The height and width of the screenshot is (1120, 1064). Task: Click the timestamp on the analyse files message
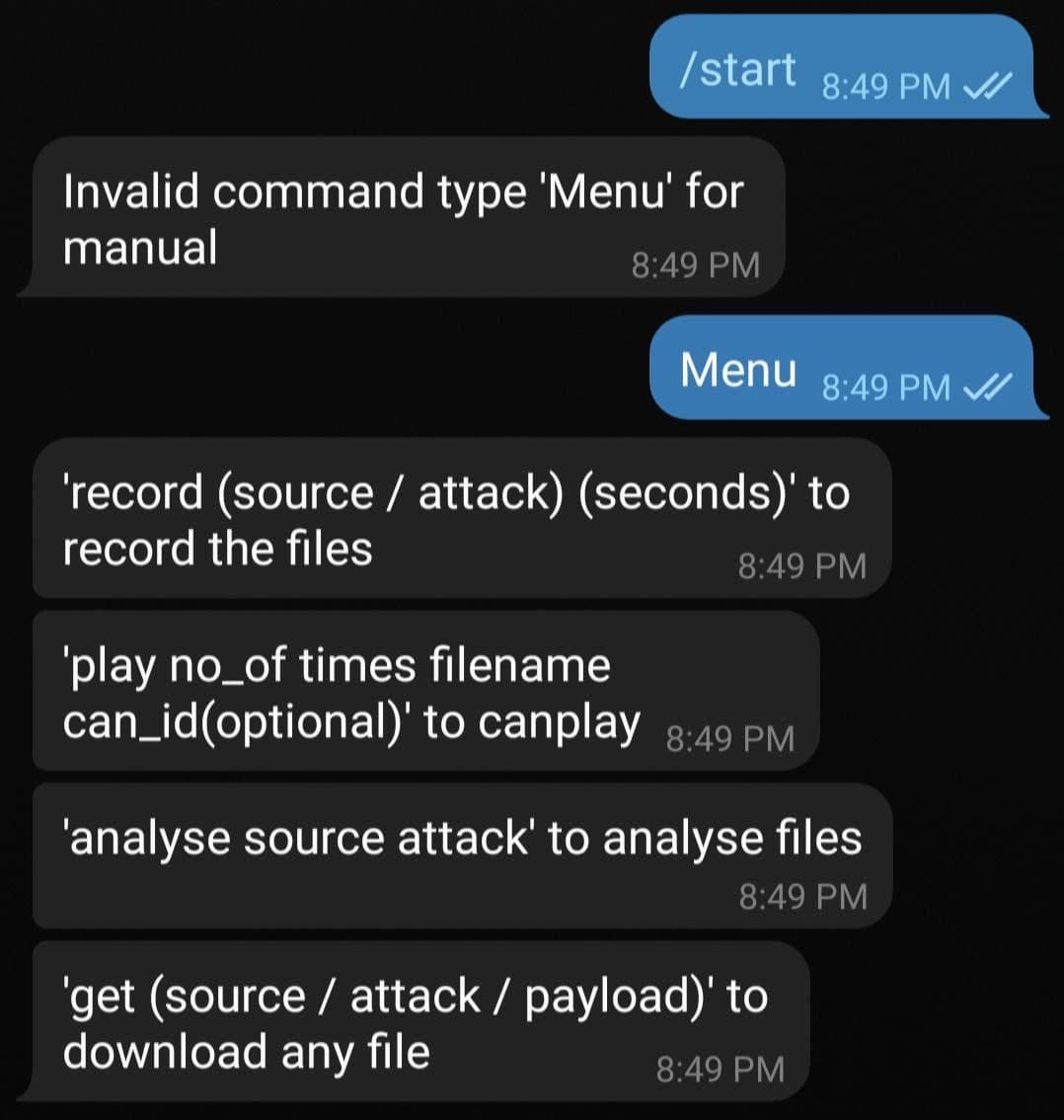click(x=803, y=896)
